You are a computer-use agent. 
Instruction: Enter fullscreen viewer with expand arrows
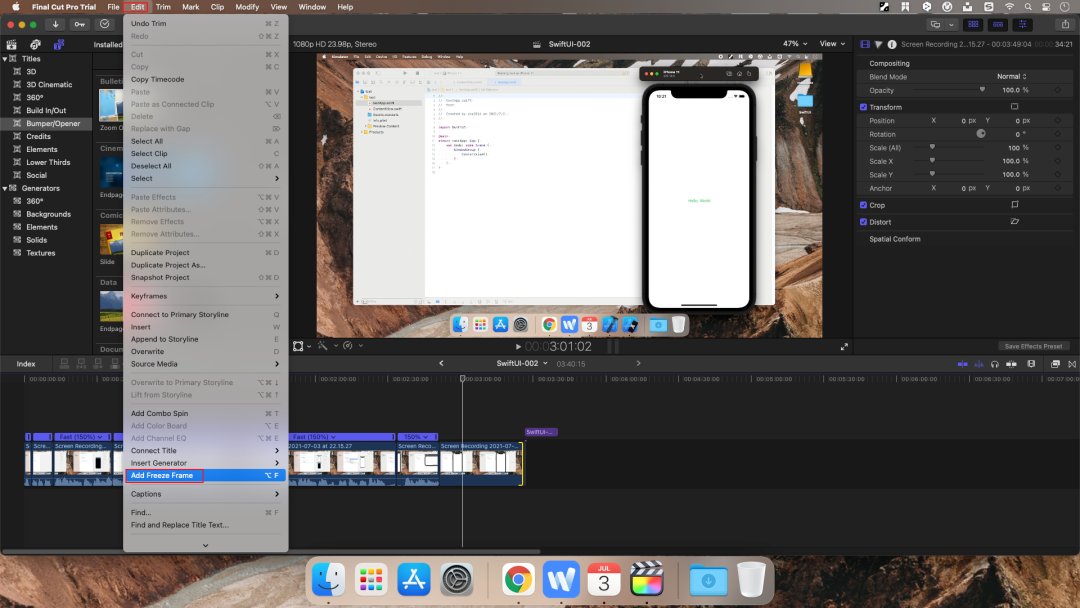tap(844, 346)
